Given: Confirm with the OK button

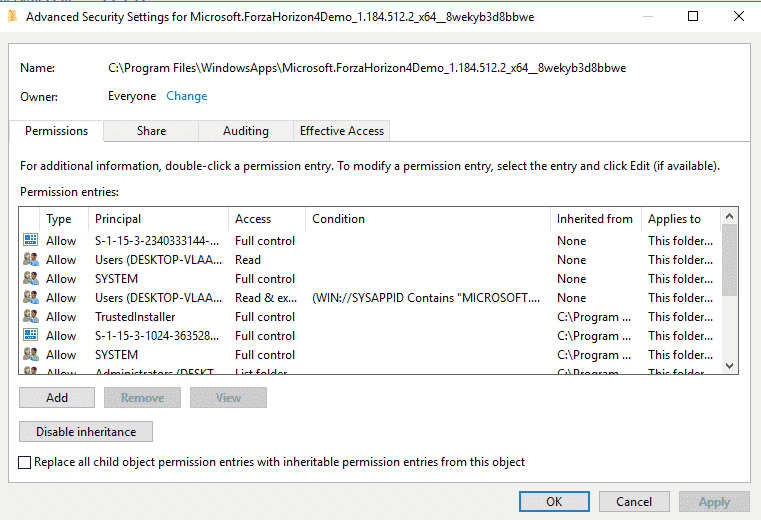Looking at the screenshot, I should point(554,502).
